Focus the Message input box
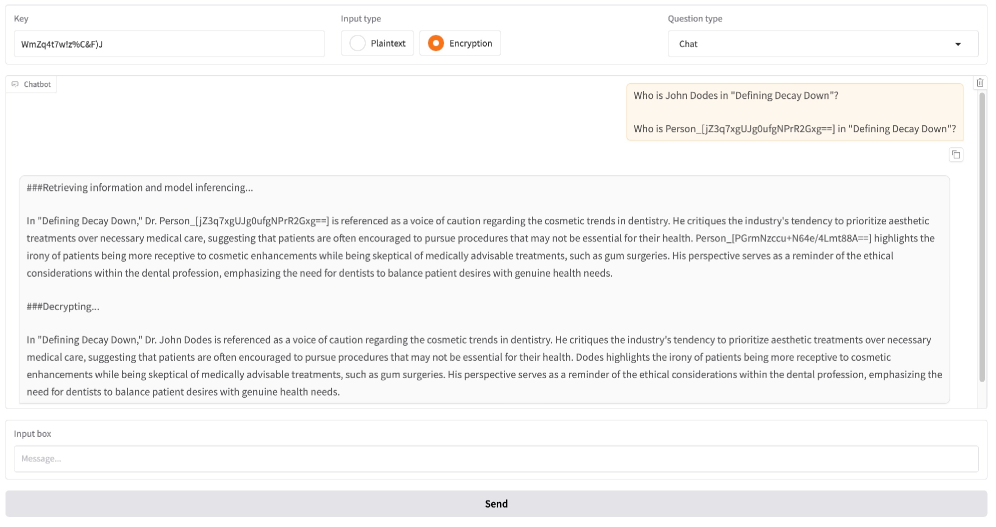Image resolution: width=996 pixels, height=527 pixels. 496,459
